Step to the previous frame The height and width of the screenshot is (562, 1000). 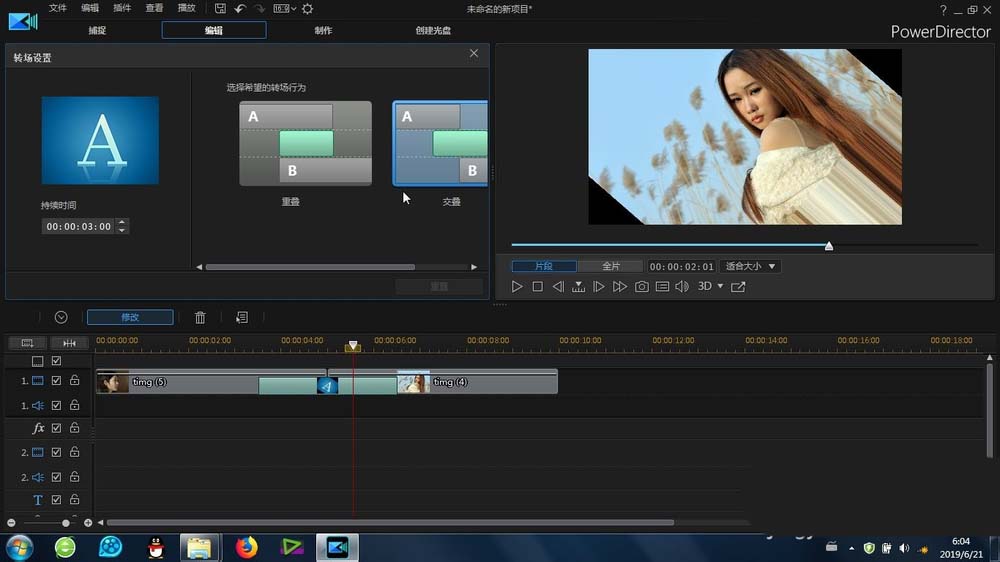(x=558, y=287)
